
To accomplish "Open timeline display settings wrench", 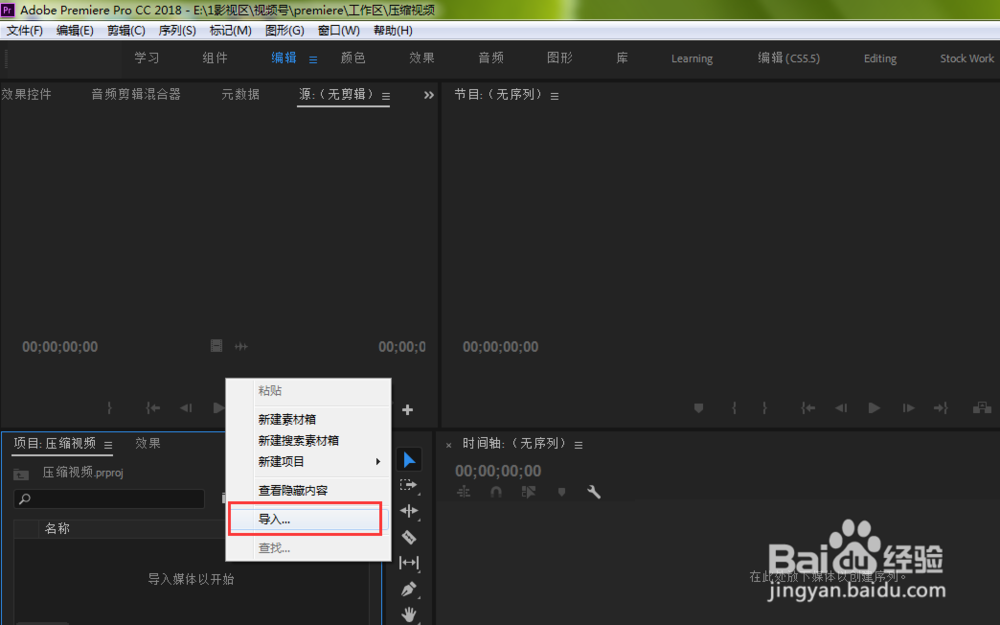I will tap(594, 492).
